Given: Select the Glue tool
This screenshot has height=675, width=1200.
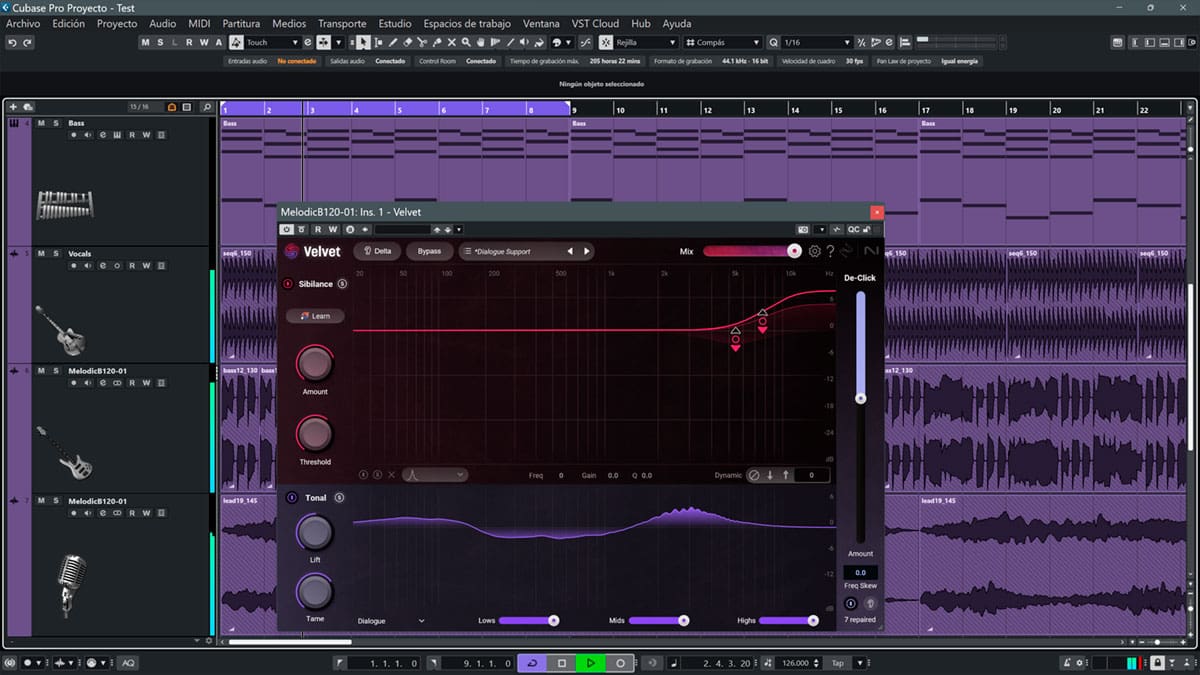Looking at the screenshot, I should pos(438,43).
